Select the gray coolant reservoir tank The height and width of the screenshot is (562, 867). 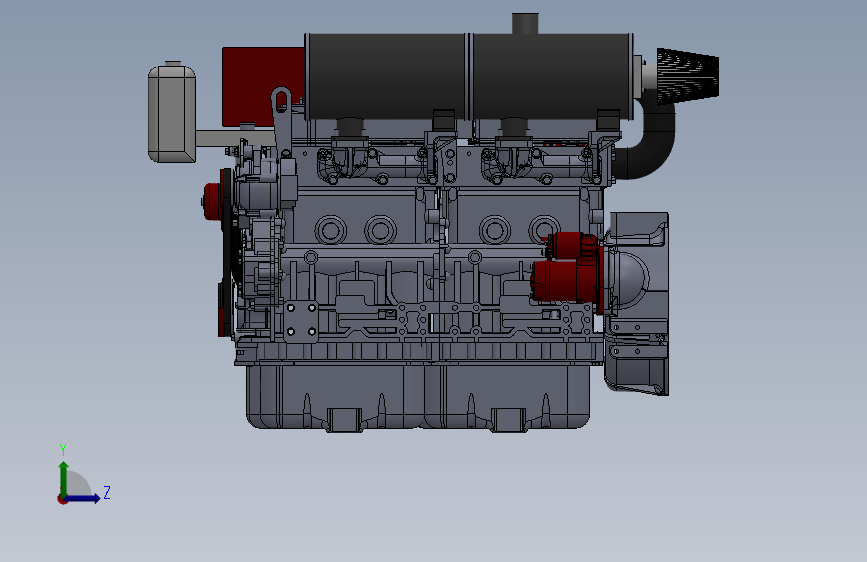click(x=172, y=112)
